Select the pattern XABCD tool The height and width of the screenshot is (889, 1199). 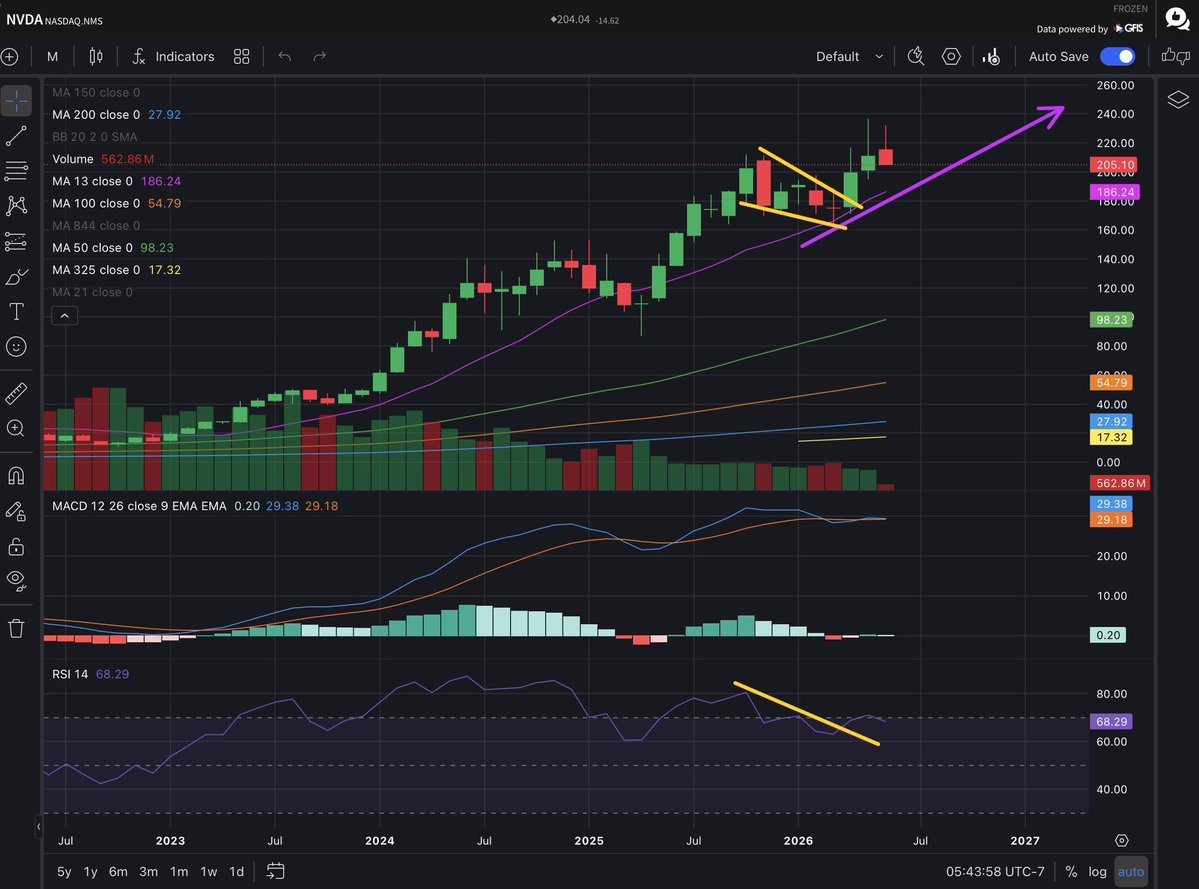click(x=16, y=205)
